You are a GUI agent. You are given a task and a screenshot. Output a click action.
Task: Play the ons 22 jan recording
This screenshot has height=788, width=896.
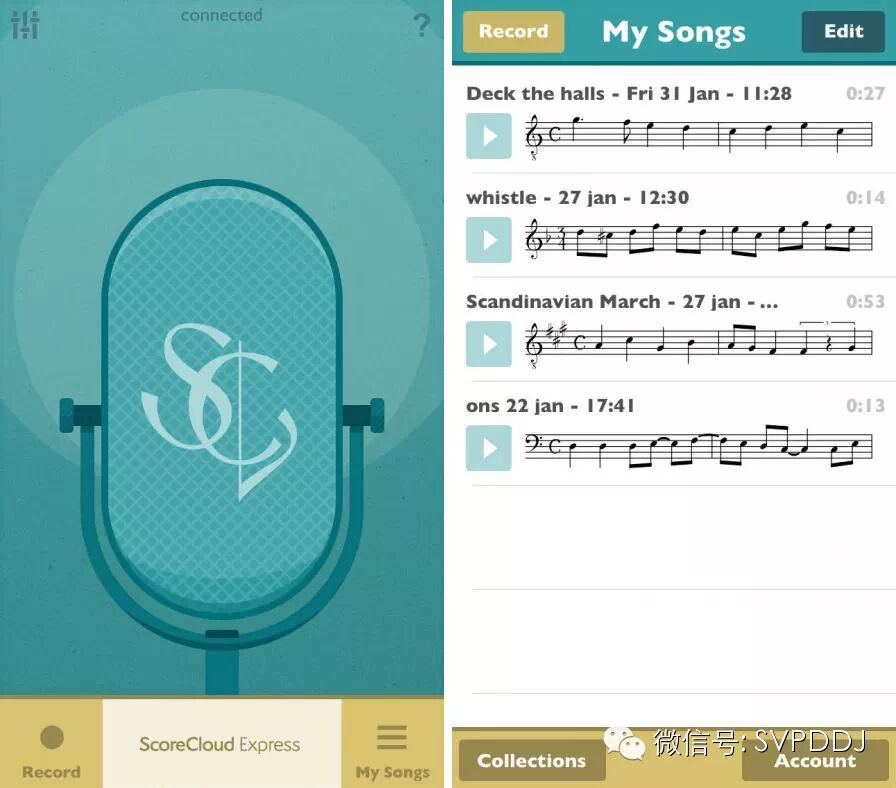tap(489, 448)
